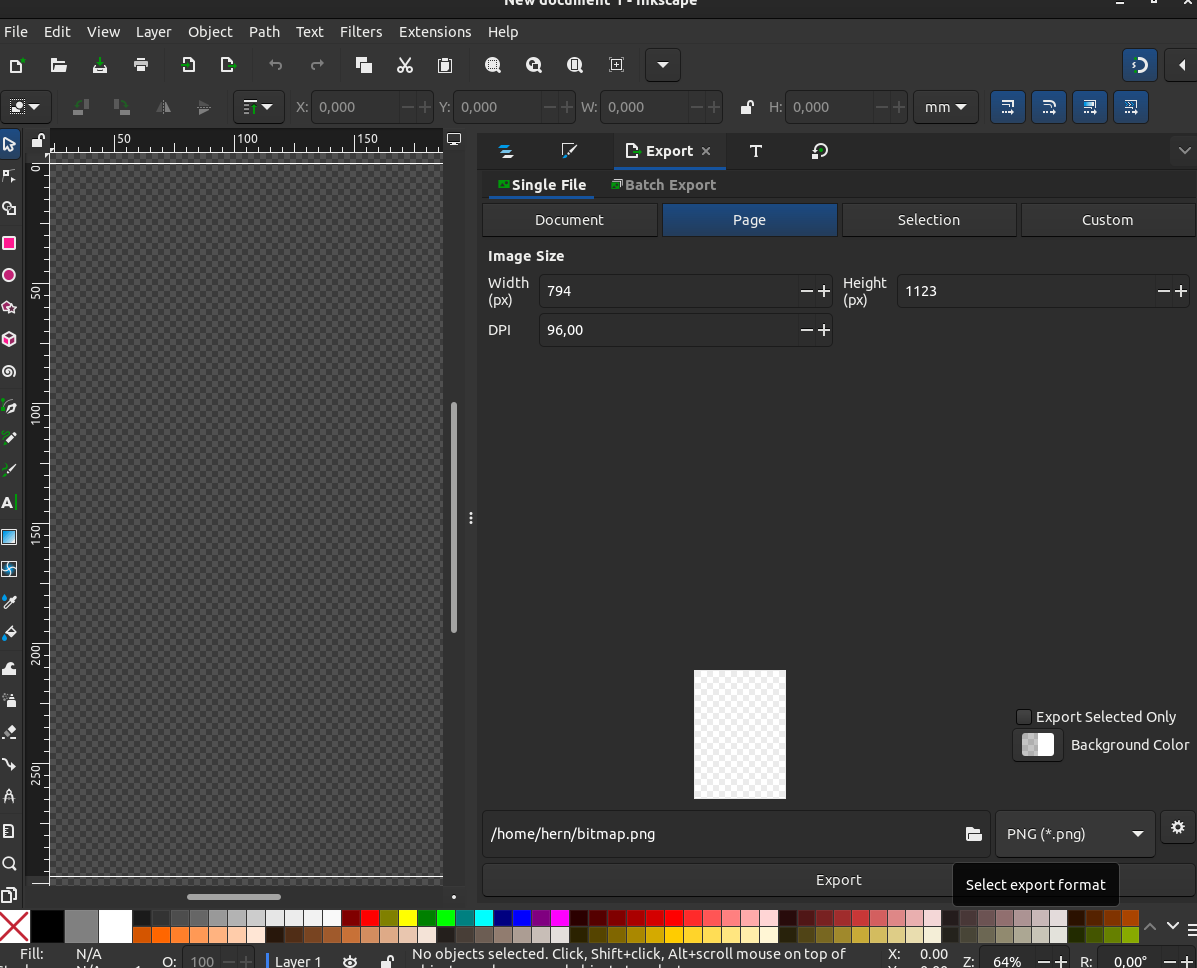Choose Document export area button
This screenshot has width=1197, height=968.
pyautogui.click(x=569, y=220)
